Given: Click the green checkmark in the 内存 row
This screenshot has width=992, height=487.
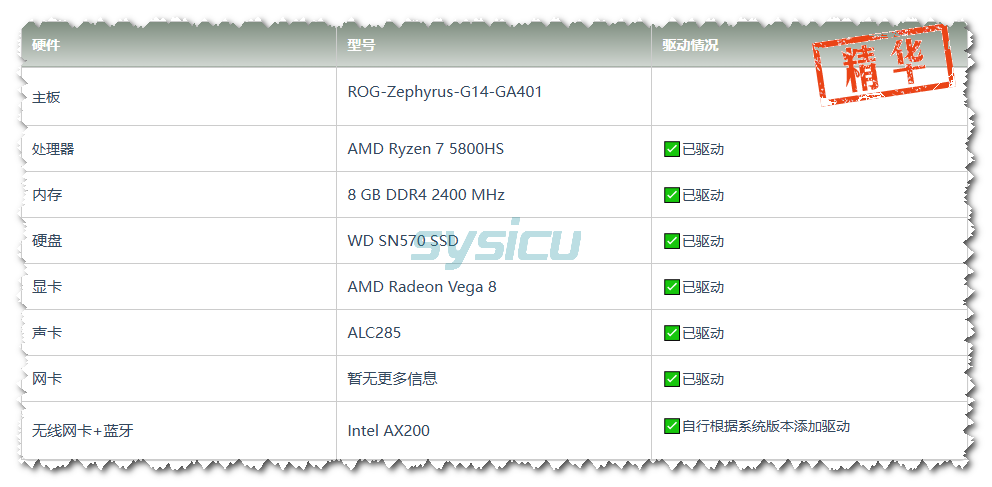Looking at the screenshot, I should (x=671, y=195).
